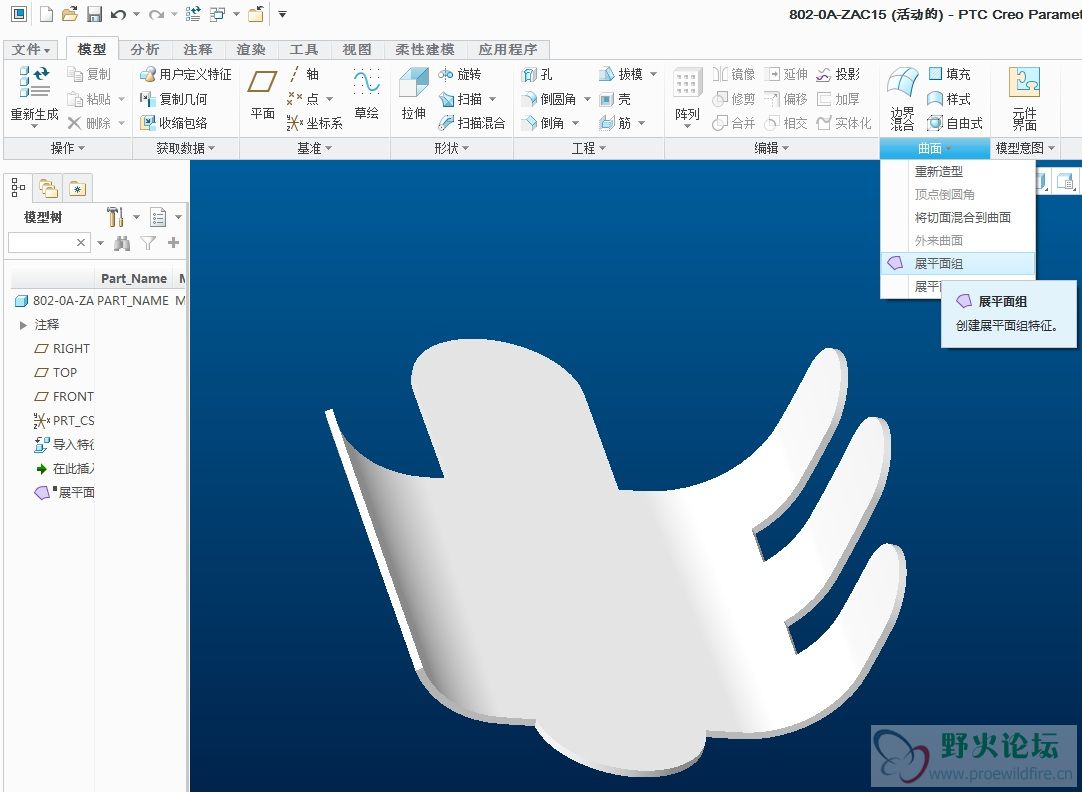Select the Shell (壳) tool
This screenshot has height=792, width=1082.
pos(615,99)
